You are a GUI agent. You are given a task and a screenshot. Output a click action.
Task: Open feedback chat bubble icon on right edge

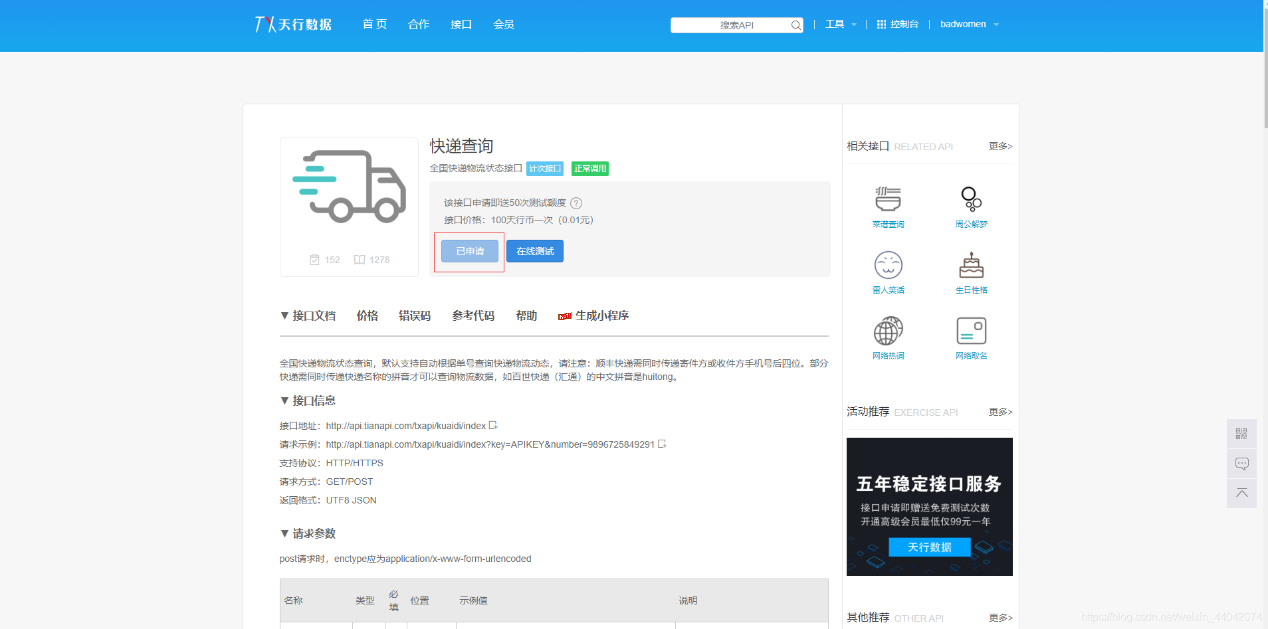click(1241, 463)
